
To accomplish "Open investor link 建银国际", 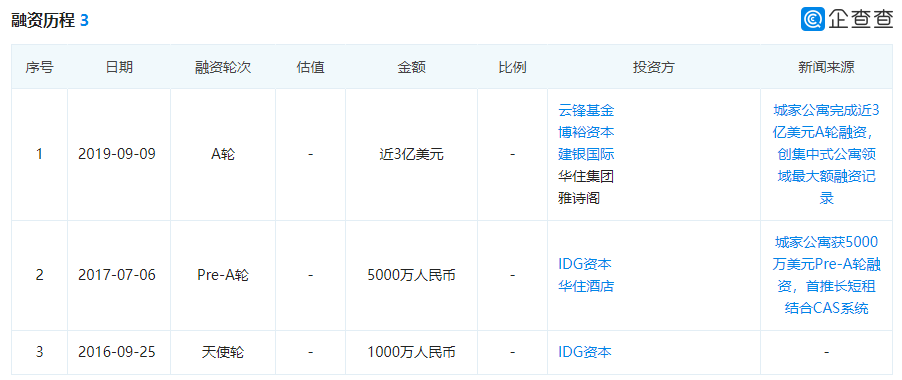I will pyautogui.click(x=586, y=154).
